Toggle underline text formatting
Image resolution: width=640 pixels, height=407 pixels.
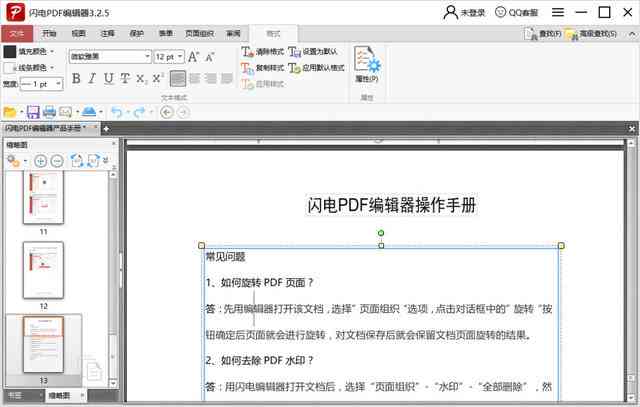pos(109,78)
